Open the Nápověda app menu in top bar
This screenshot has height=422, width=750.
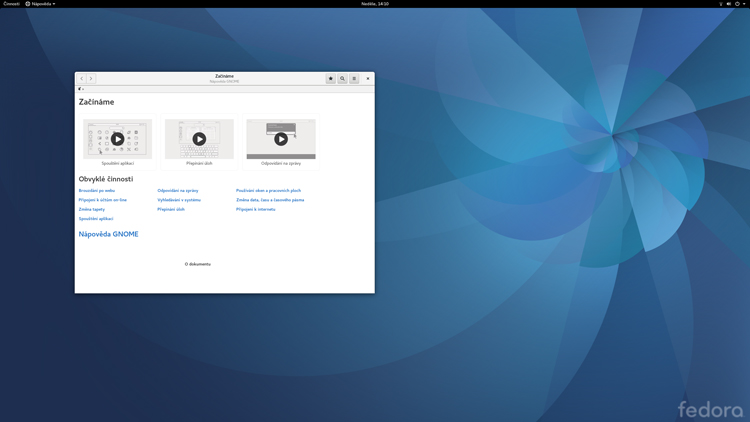coord(40,4)
